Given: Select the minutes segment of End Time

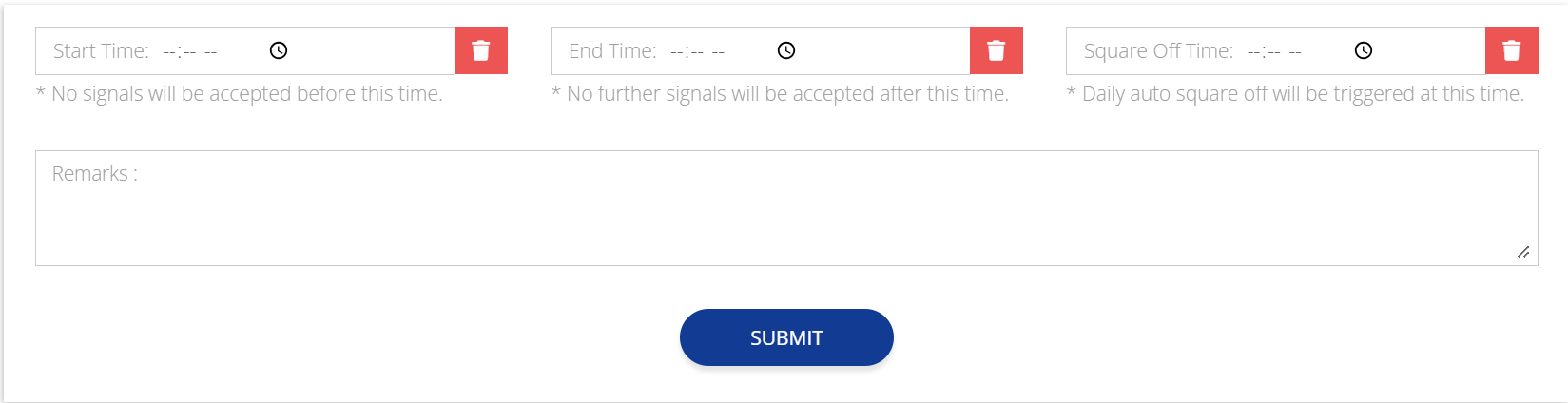Looking at the screenshot, I should [x=695, y=51].
